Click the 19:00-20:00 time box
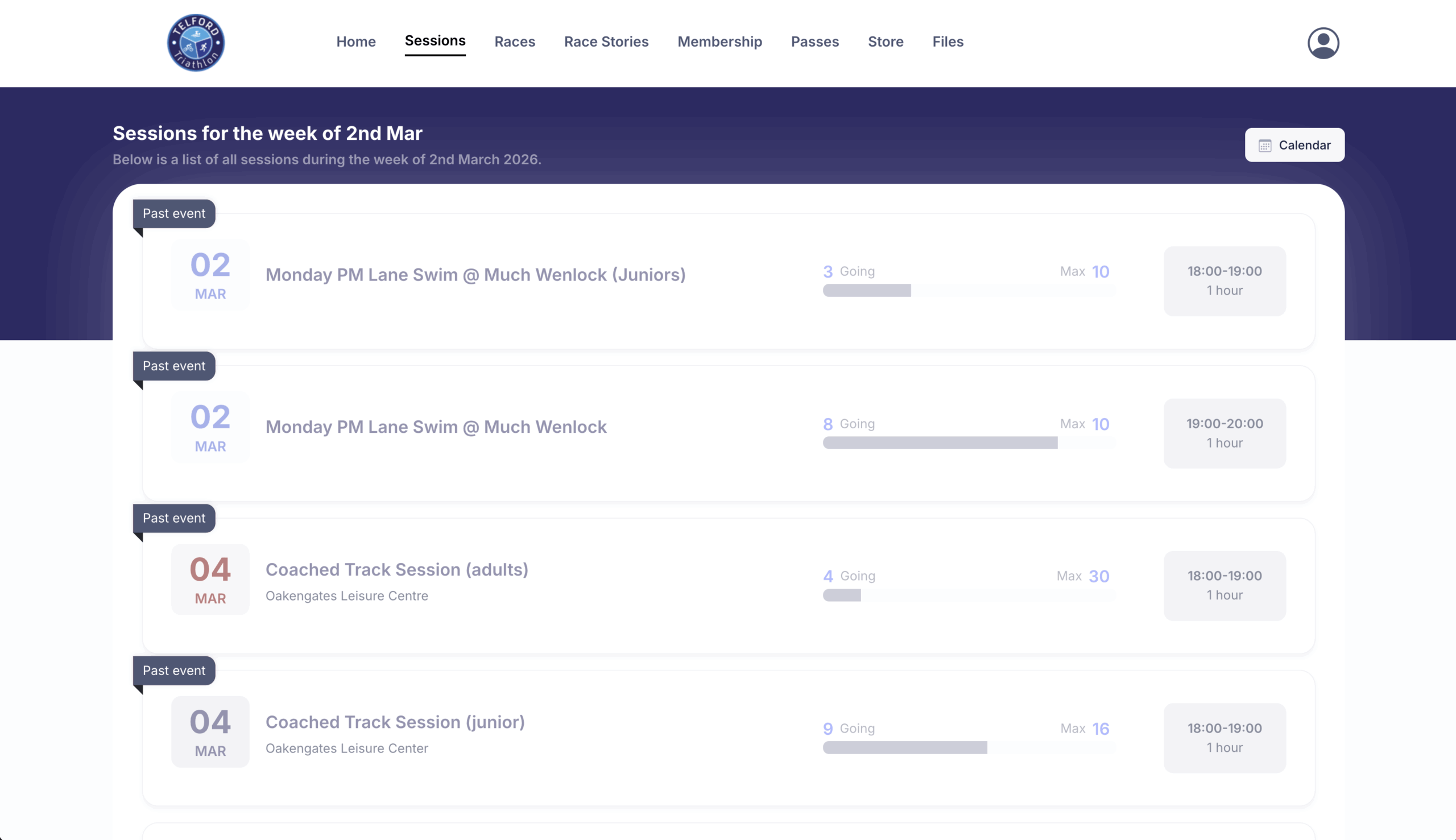The image size is (1456, 840). (x=1224, y=433)
